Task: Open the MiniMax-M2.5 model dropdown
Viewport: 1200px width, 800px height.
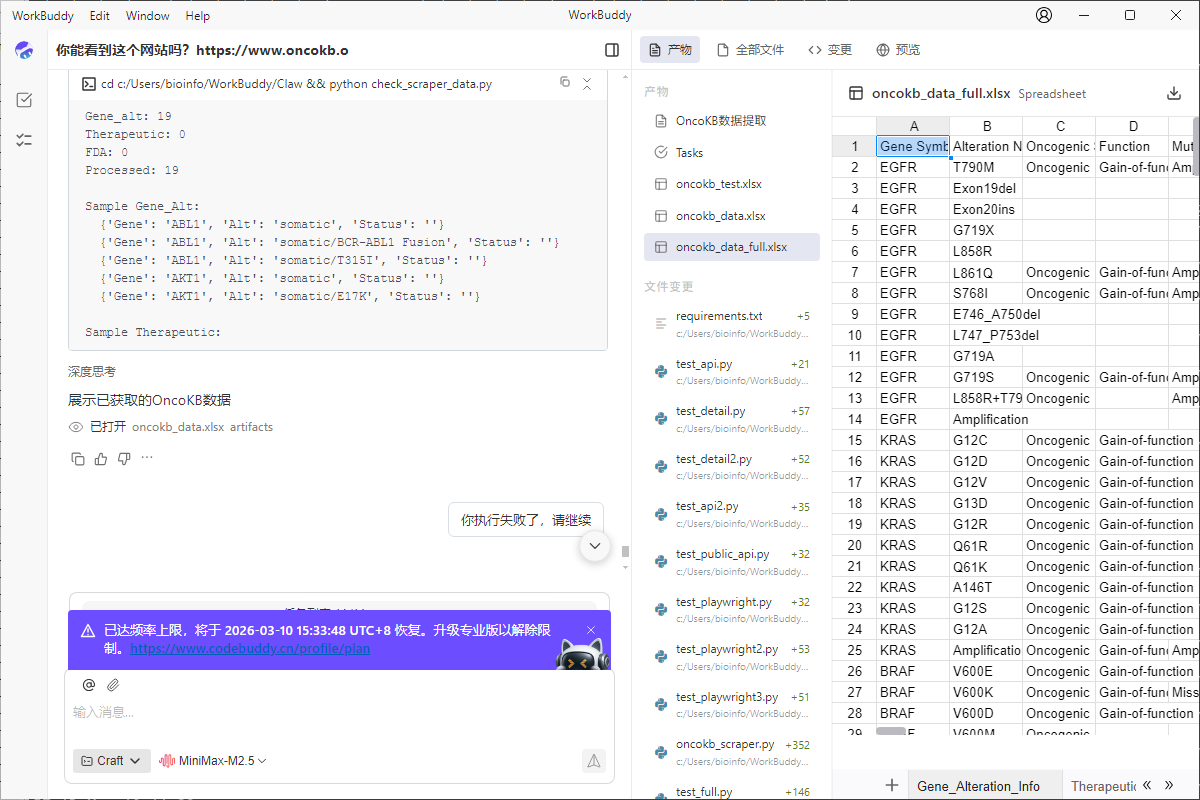Action: coord(213,761)
